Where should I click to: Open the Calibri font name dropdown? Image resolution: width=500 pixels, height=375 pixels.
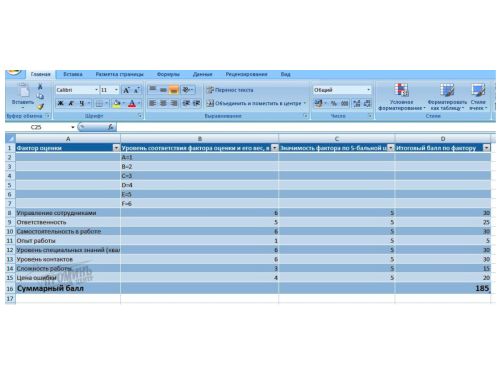click(96, 90)
